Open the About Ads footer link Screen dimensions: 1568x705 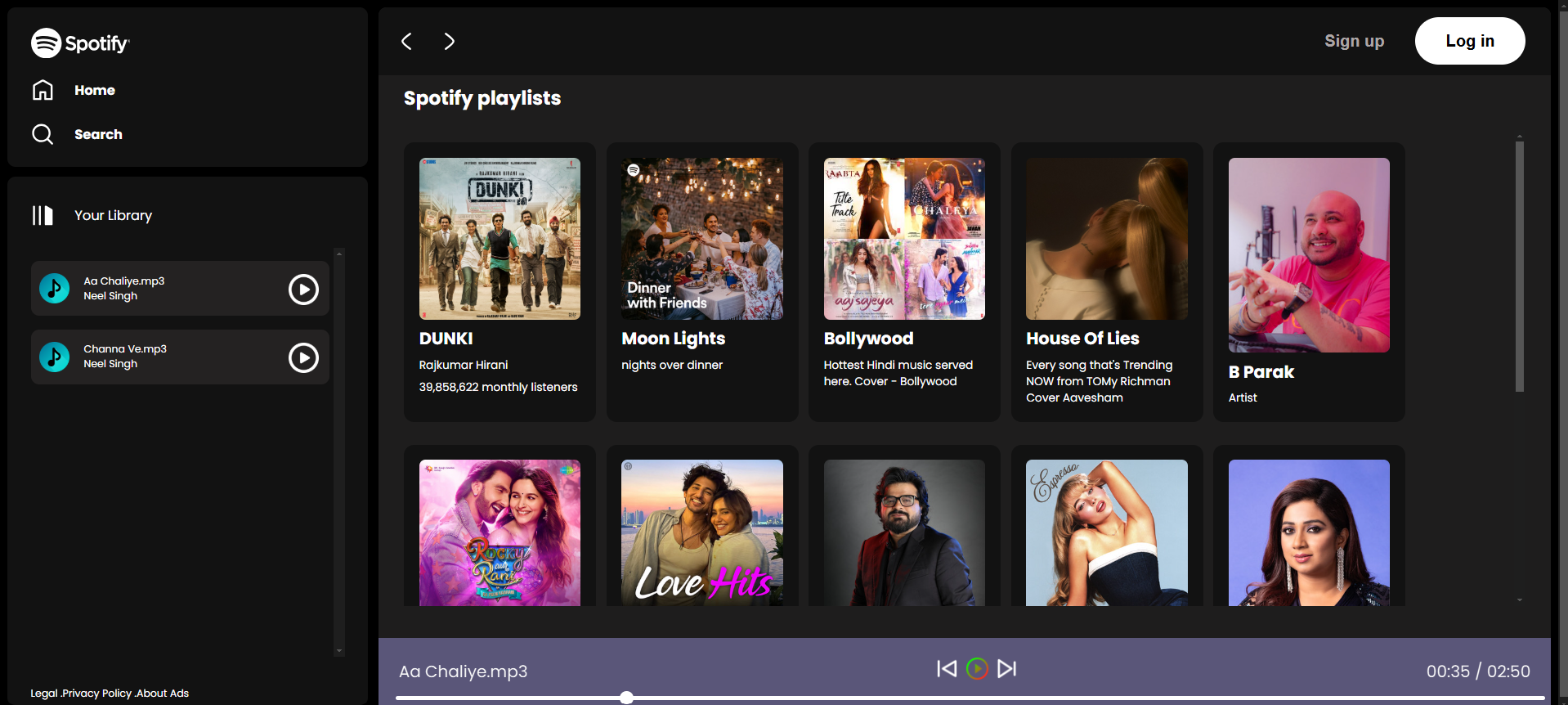point(162,693)
